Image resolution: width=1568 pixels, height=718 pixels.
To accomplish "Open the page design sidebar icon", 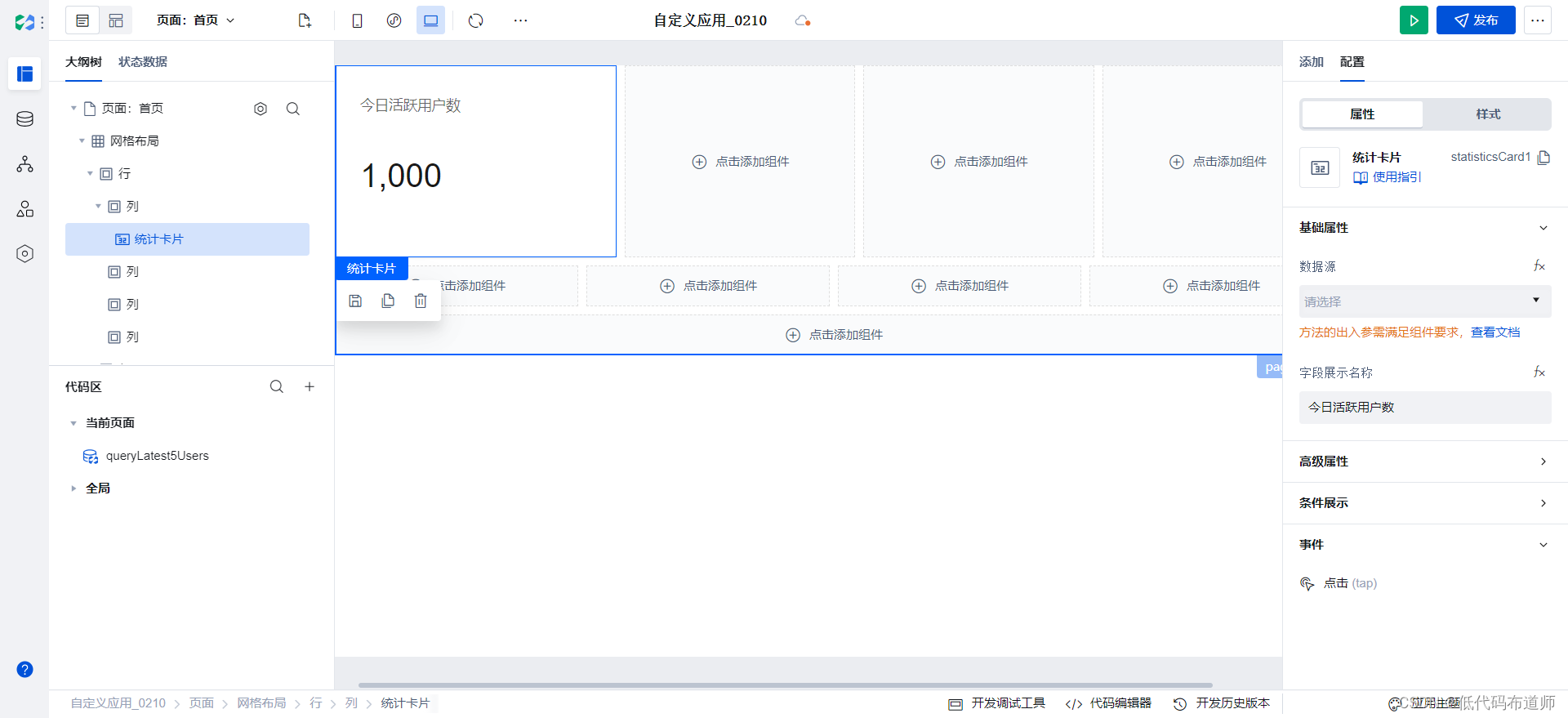I will click(24, 74).
